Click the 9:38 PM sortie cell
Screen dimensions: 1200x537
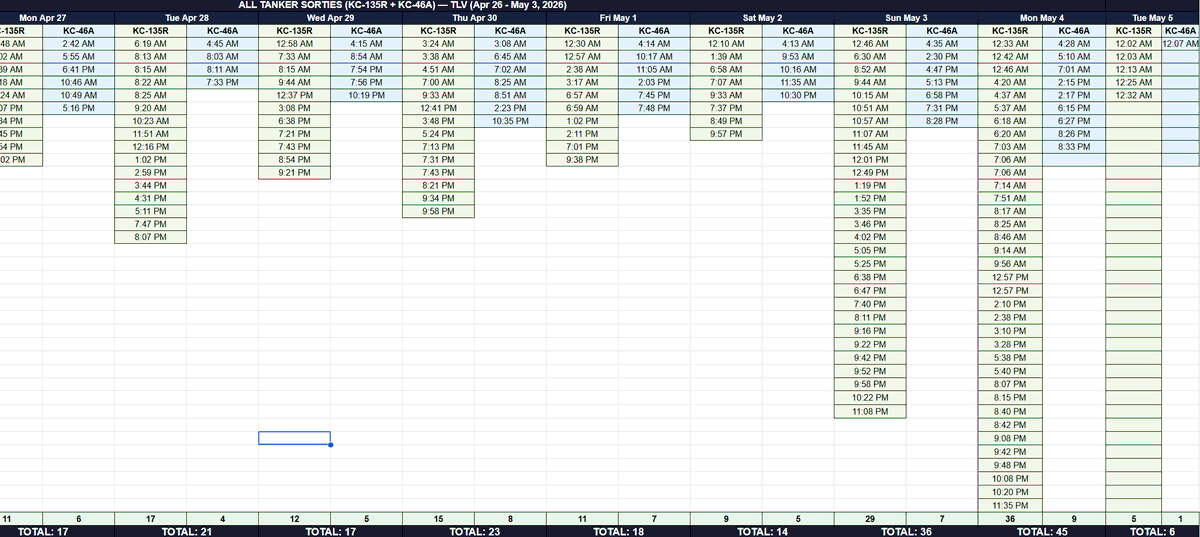click(582, 160)
